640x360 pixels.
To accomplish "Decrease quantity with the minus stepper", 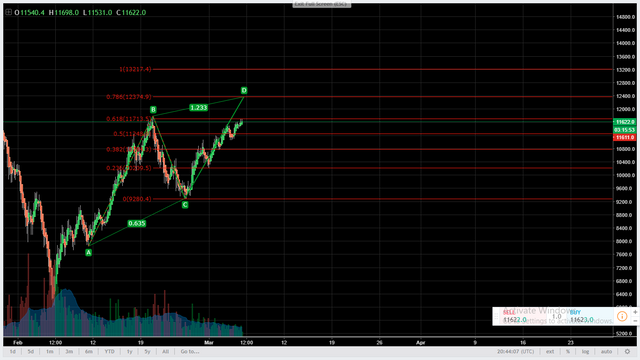I will point(635,321).
